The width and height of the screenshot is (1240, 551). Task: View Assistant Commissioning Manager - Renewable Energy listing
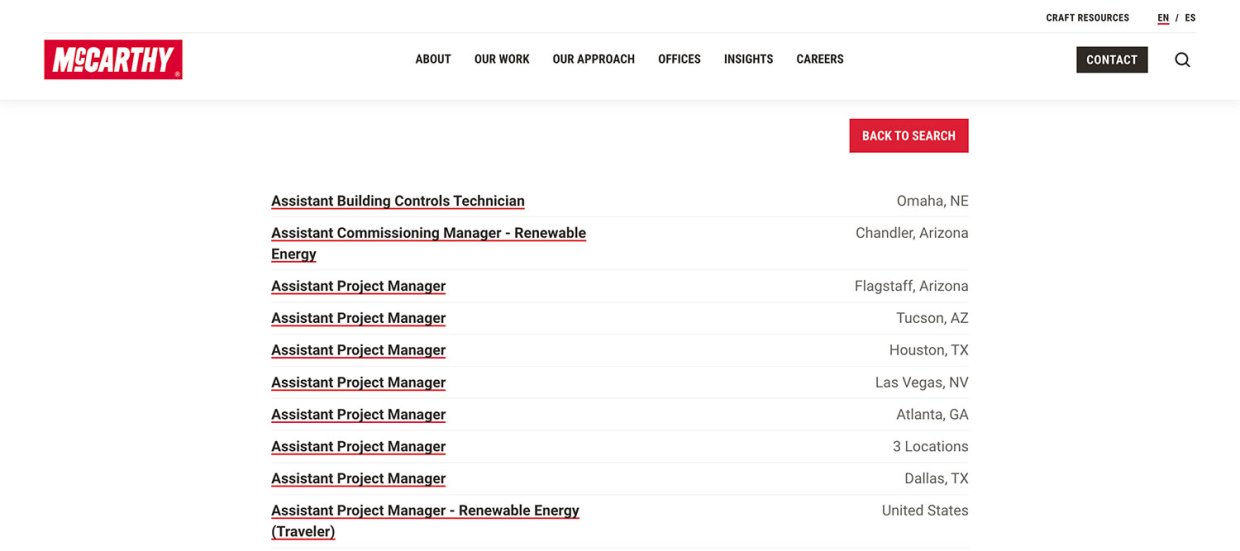428,233
